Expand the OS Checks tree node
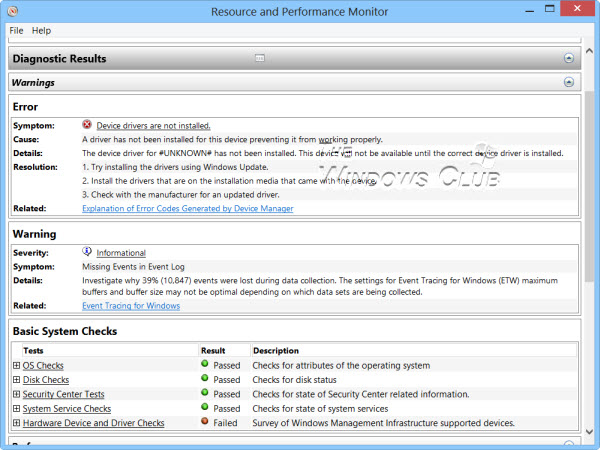600x450 pixels. click(16, 365)
